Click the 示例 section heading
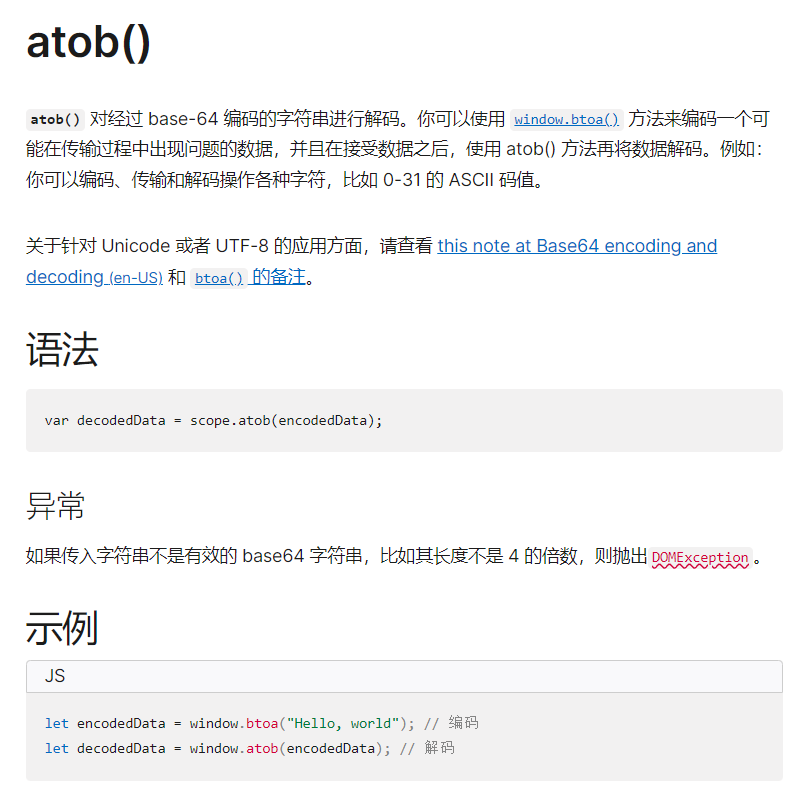The image size is (805, 795). (62, 628)
